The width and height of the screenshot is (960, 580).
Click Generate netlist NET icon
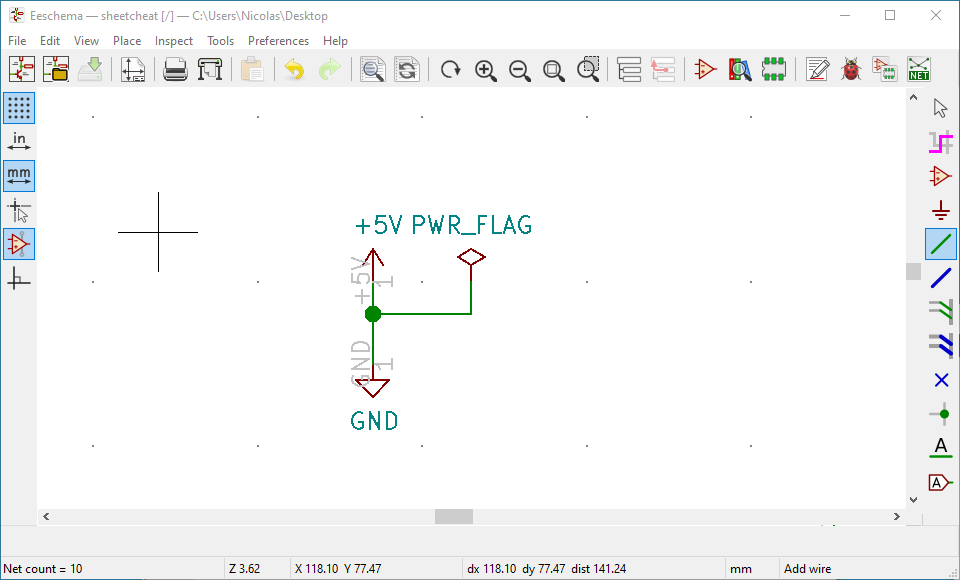pos(919,69)
